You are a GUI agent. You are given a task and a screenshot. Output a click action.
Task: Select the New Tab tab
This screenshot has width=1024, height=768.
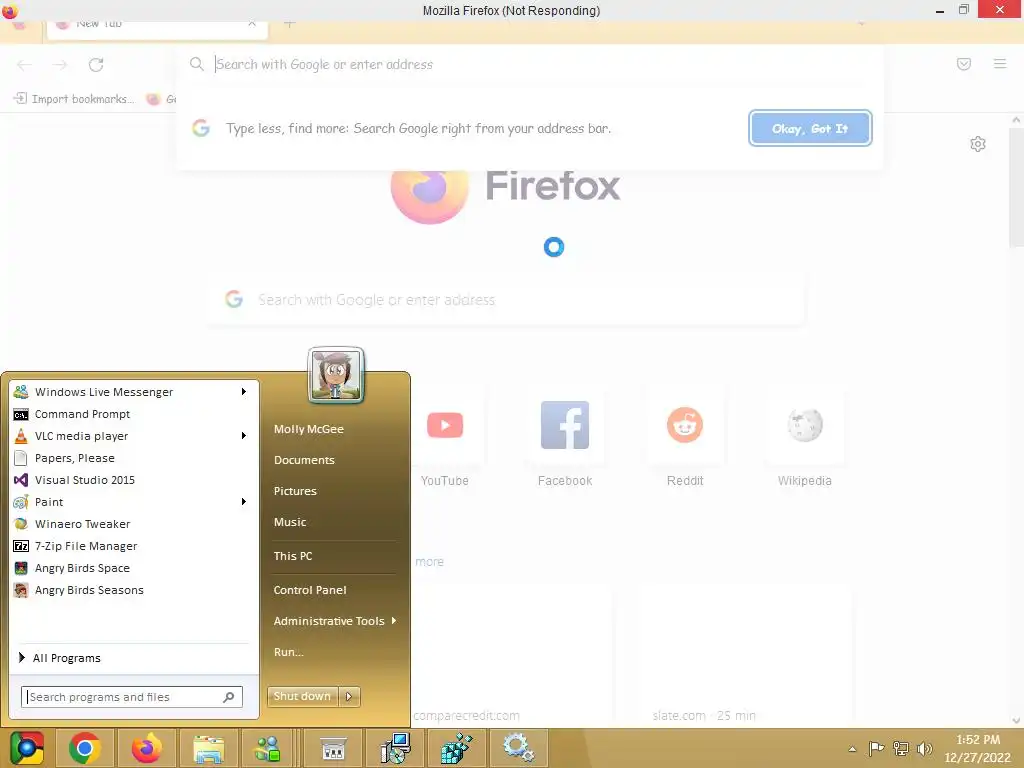point(157,29)
